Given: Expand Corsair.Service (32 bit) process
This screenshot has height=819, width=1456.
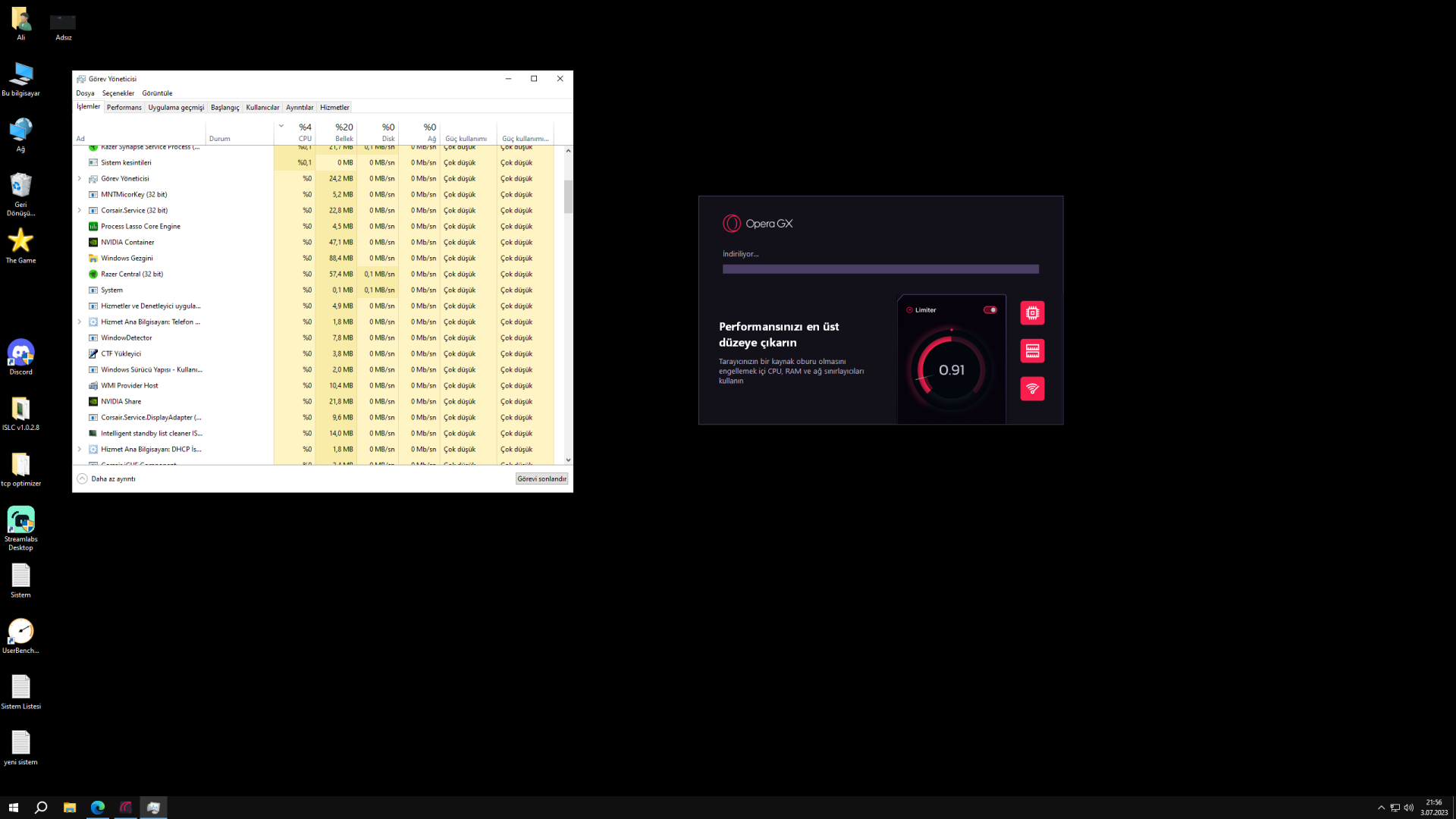Looking at the screenshot, I should click(80, 211).
